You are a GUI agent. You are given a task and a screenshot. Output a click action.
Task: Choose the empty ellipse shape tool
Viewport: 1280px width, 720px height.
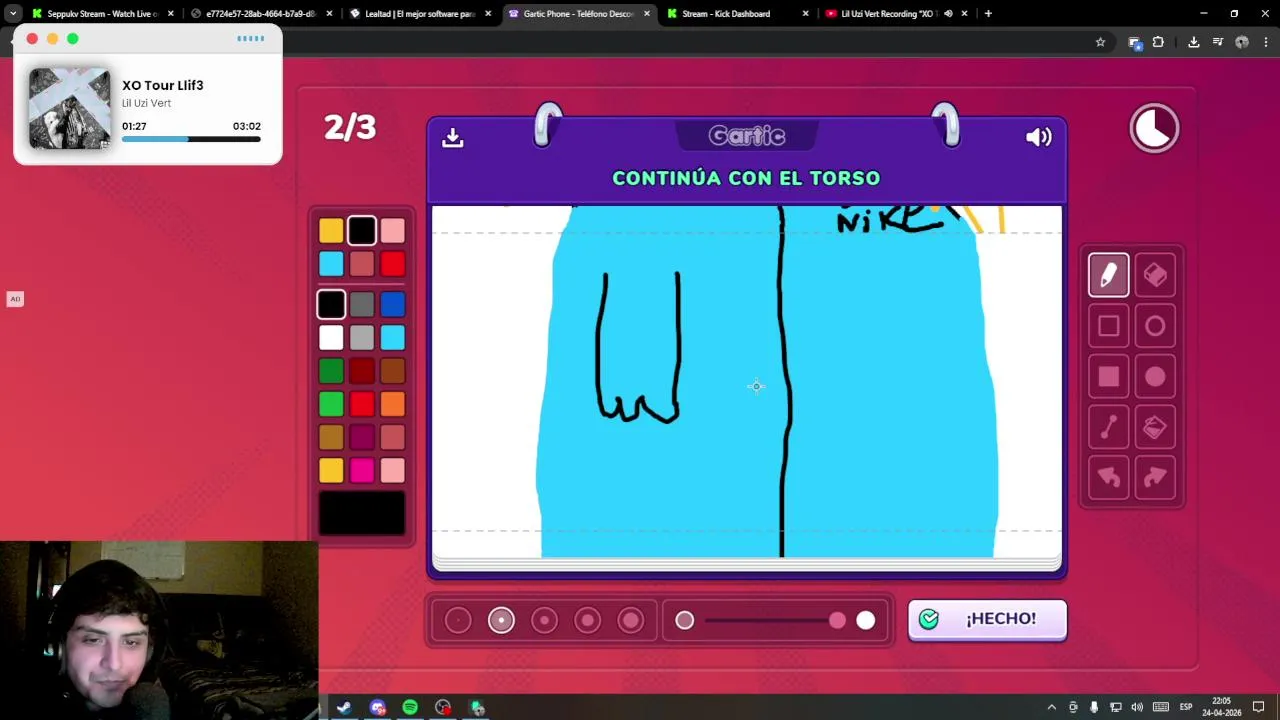[1155, 326]
